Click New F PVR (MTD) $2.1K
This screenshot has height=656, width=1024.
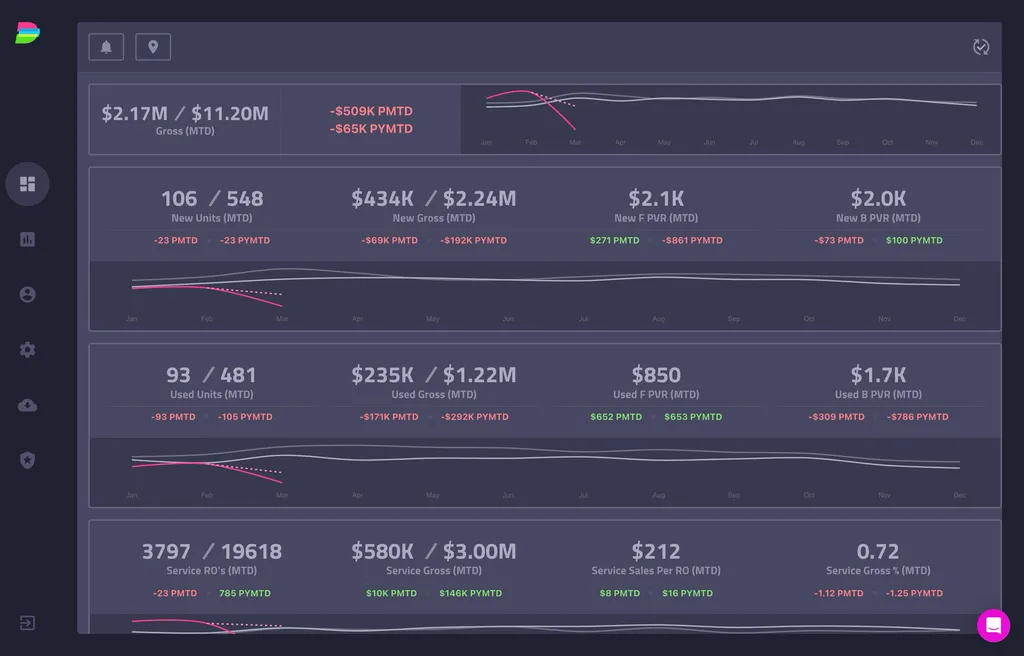click(x=656, y=198)
